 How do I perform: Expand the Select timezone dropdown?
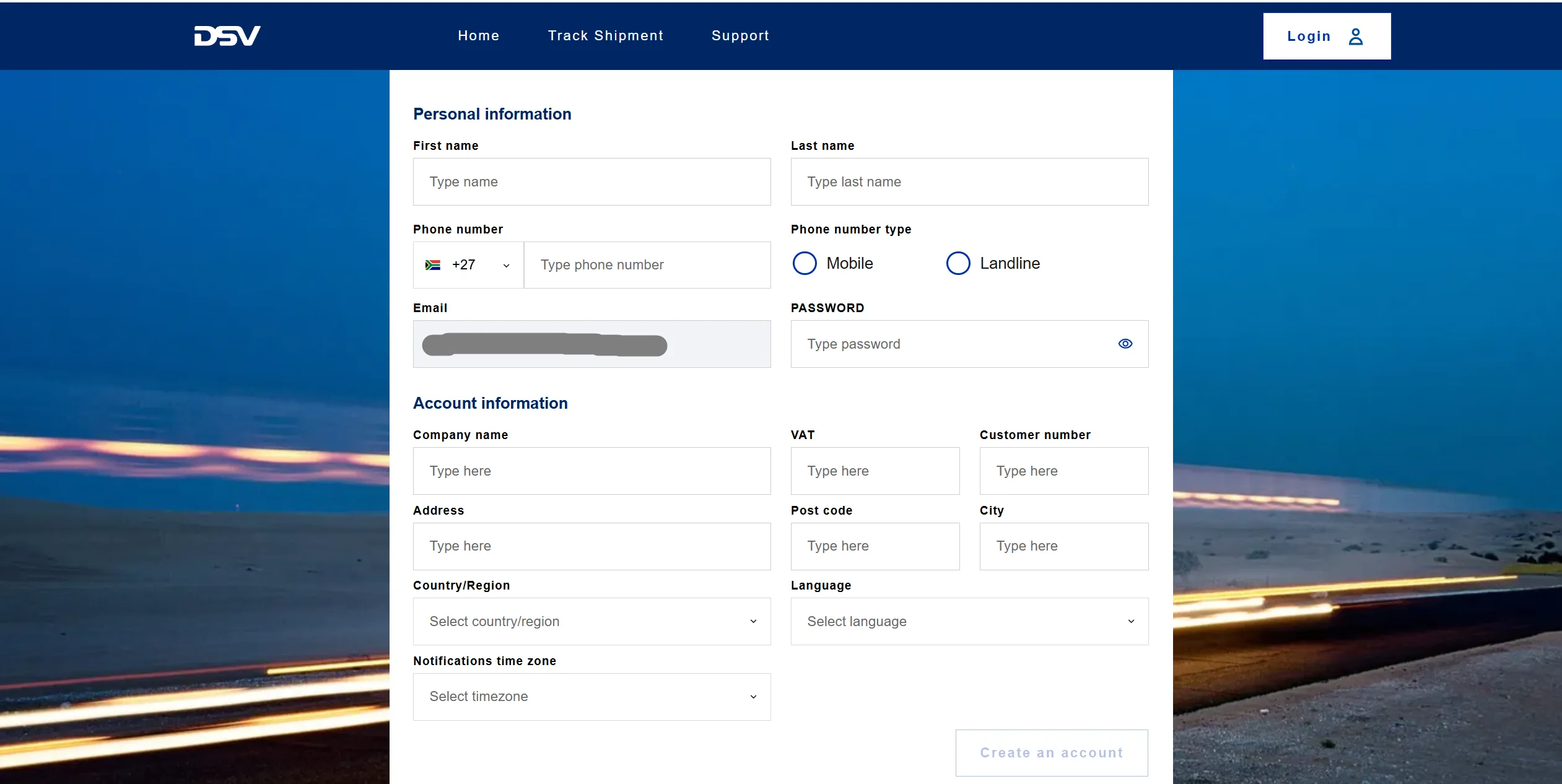591,697
